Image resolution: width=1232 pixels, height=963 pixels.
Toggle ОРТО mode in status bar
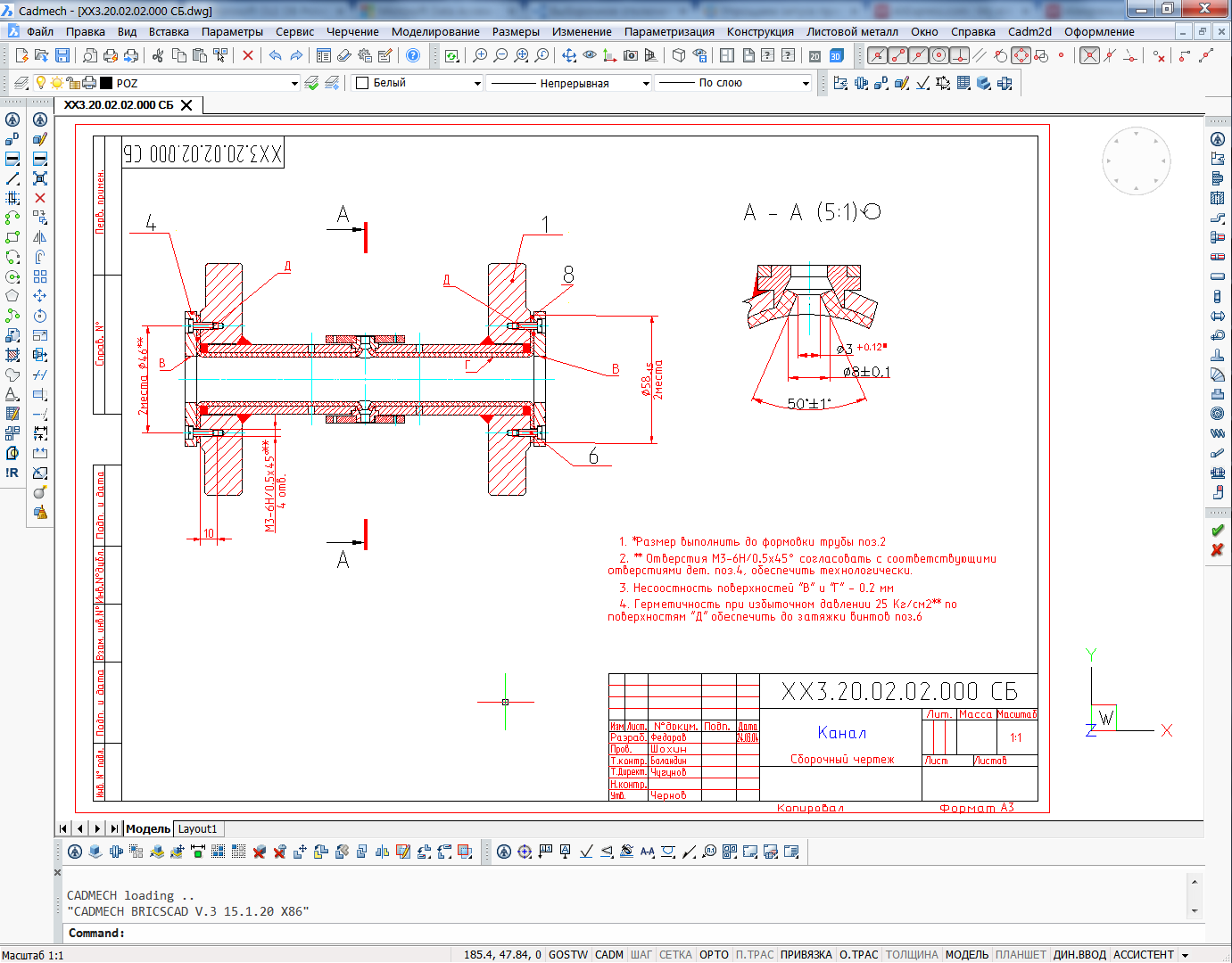click(x=714, y=954)
